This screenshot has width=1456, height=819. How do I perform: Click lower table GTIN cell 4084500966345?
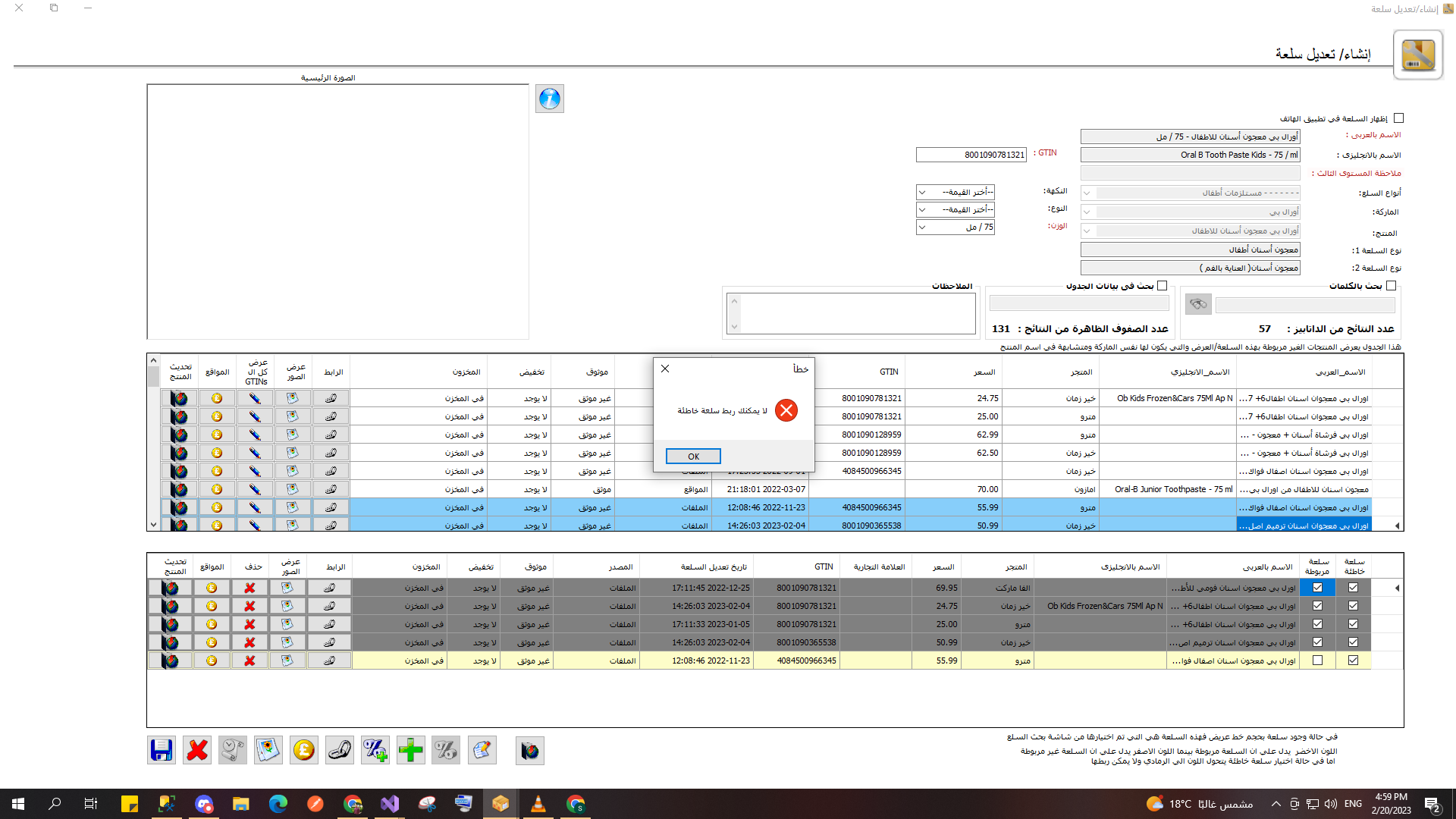797,661
